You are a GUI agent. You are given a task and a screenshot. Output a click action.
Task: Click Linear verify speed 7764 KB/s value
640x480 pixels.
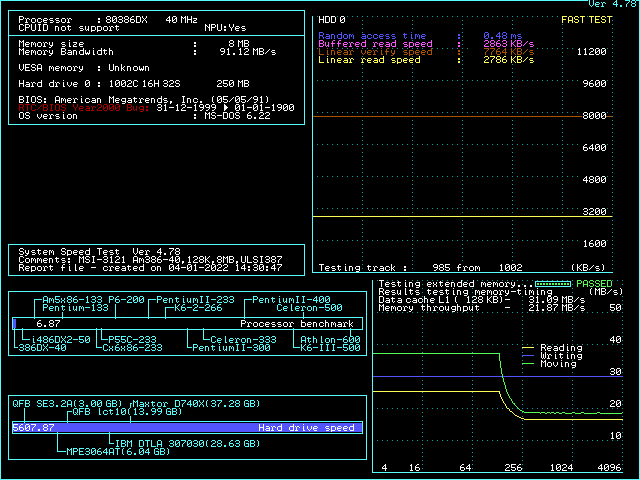[509, 52]
